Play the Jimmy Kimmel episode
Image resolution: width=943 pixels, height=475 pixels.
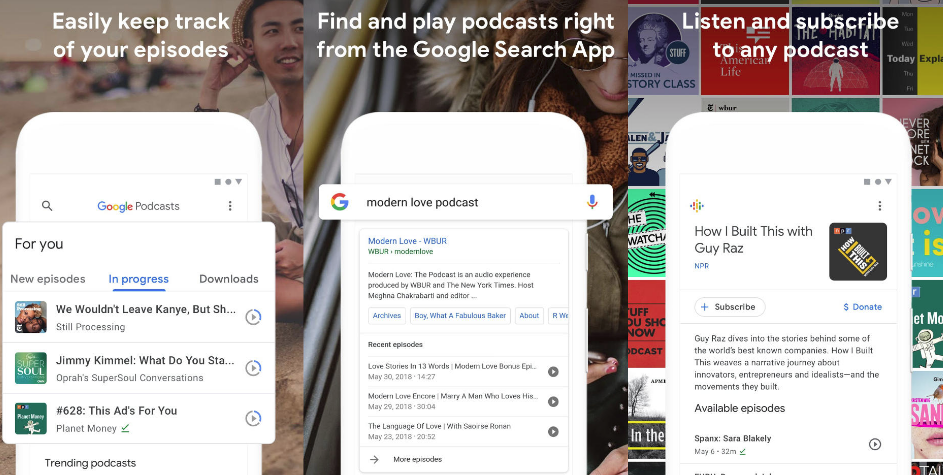tap(253, 368)
